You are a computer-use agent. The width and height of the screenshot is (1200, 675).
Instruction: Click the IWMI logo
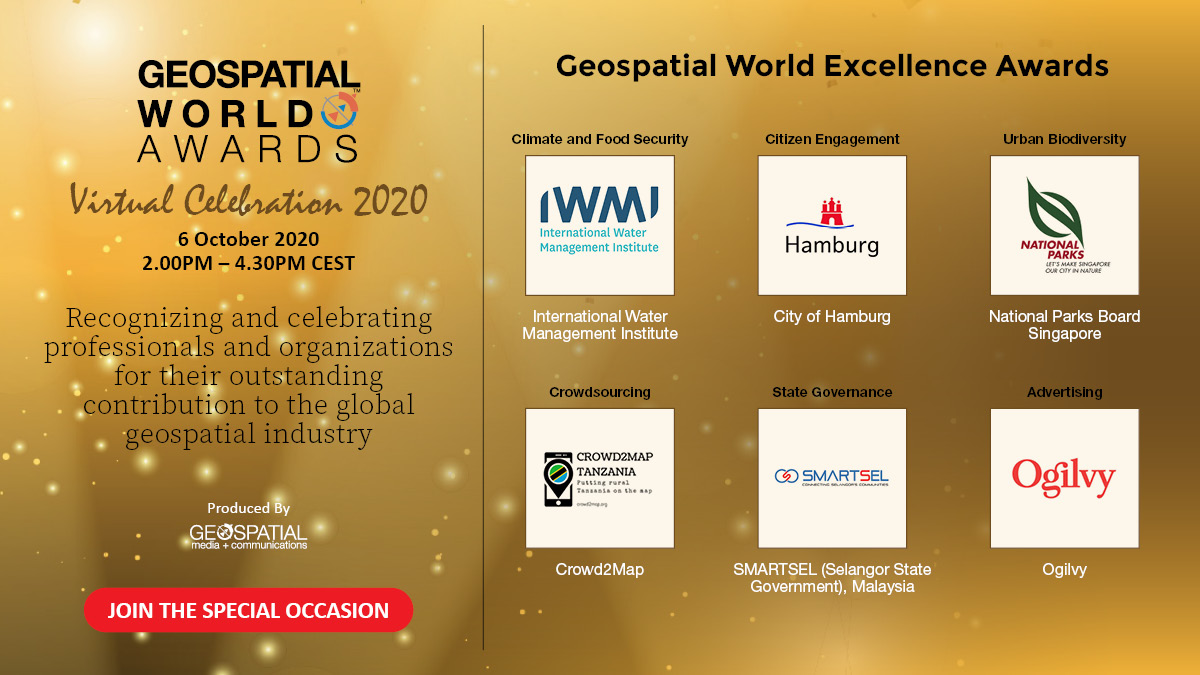pyautogui.click(x=599, y=225)
